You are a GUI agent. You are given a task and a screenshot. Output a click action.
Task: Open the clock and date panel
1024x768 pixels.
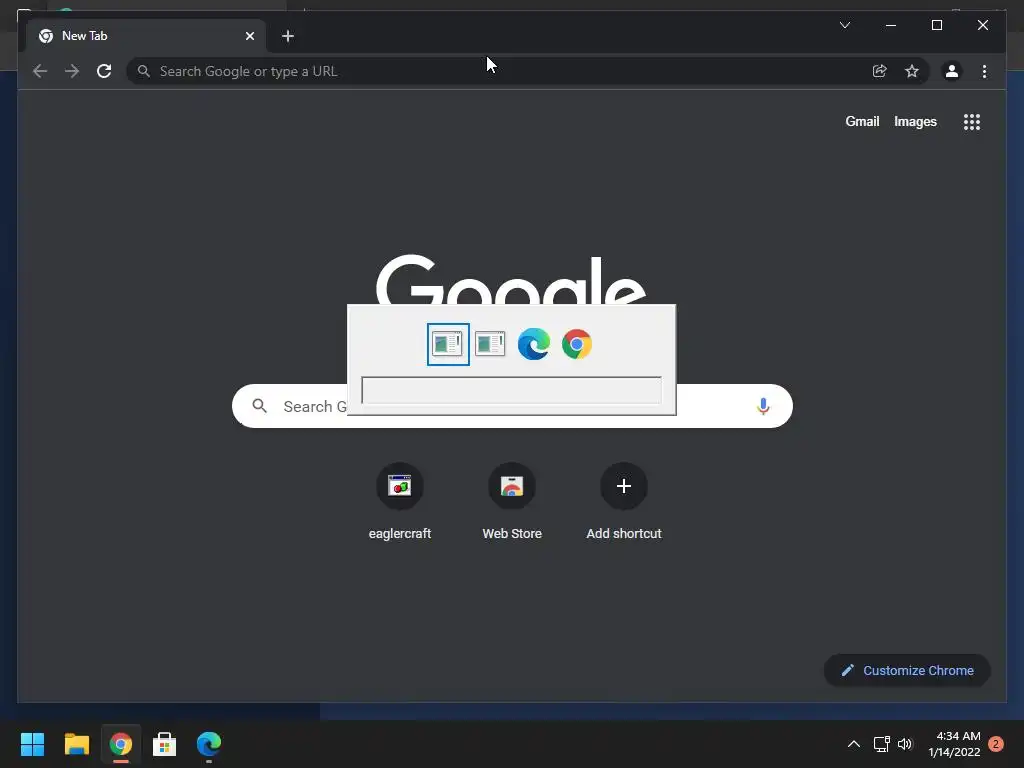click(x=954, y=744)
